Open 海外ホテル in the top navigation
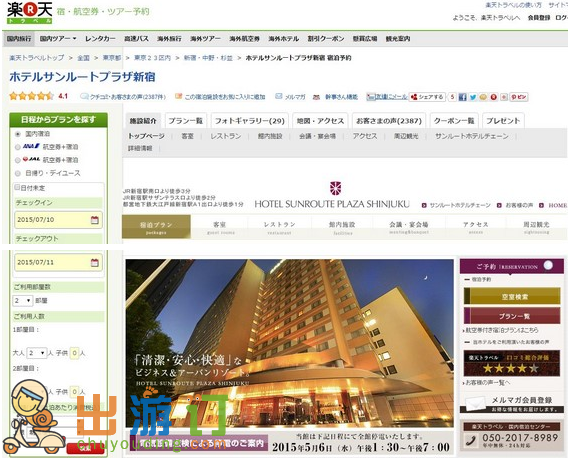568x458 pixels. [283, 38]
